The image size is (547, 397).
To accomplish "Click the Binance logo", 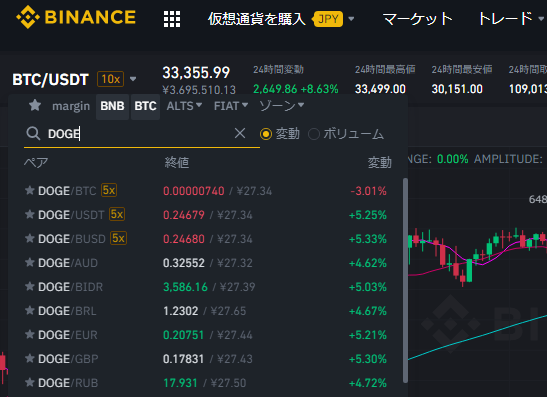I will 76,17.
